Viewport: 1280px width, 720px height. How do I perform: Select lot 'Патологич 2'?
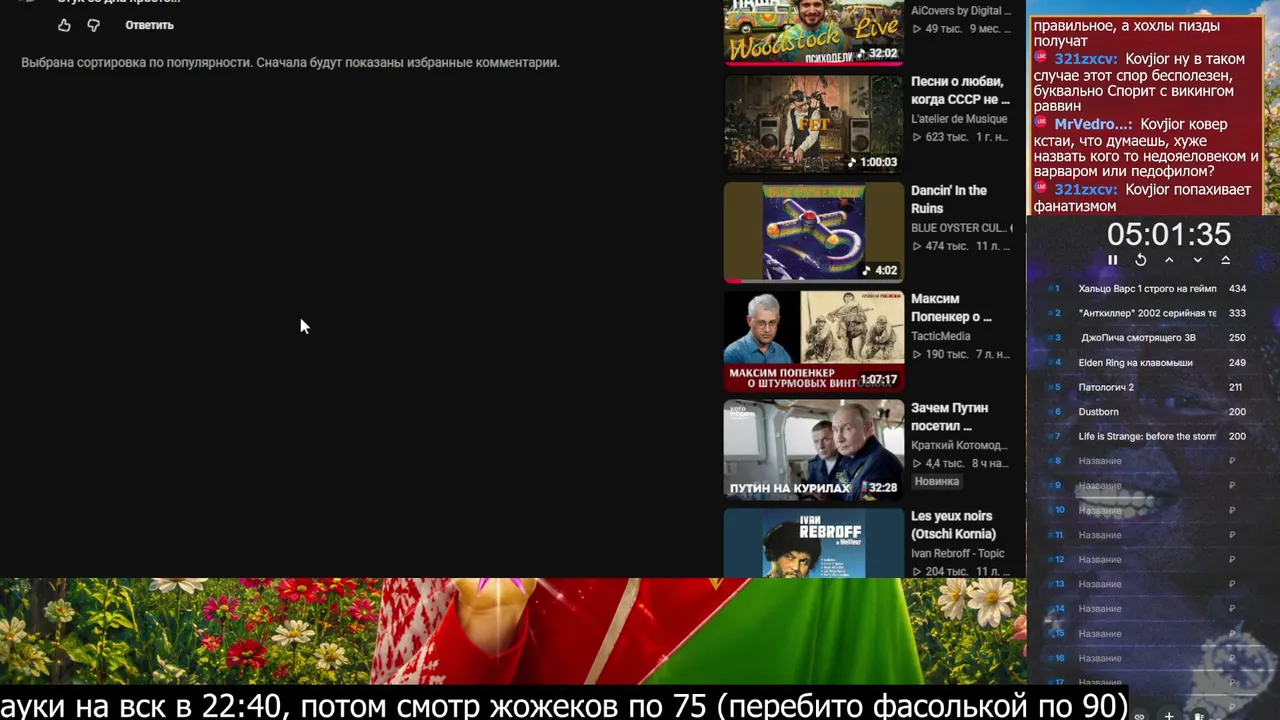[1106, 387]
